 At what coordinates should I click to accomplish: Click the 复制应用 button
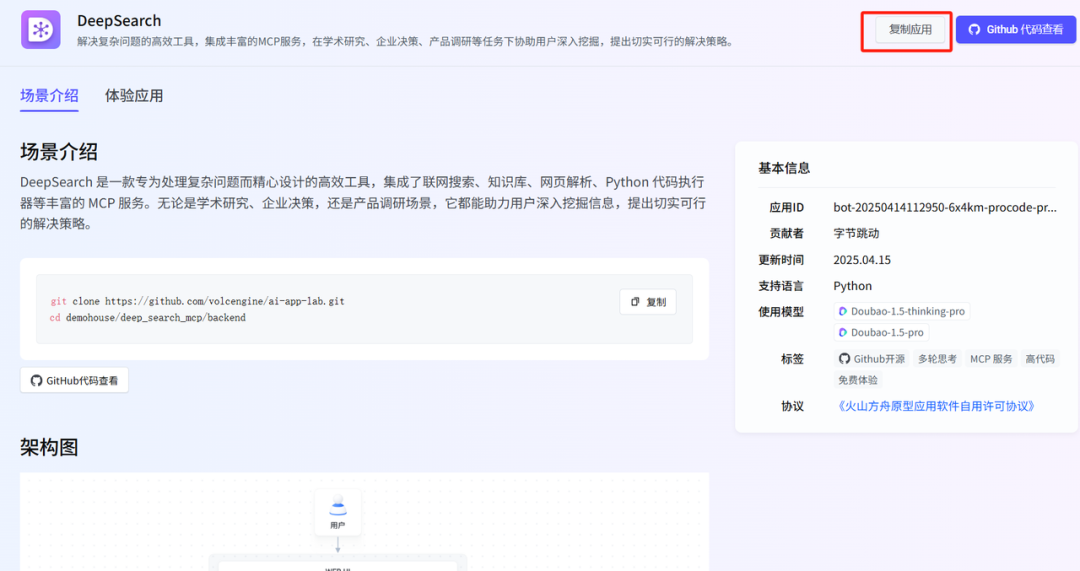point(910,30)
